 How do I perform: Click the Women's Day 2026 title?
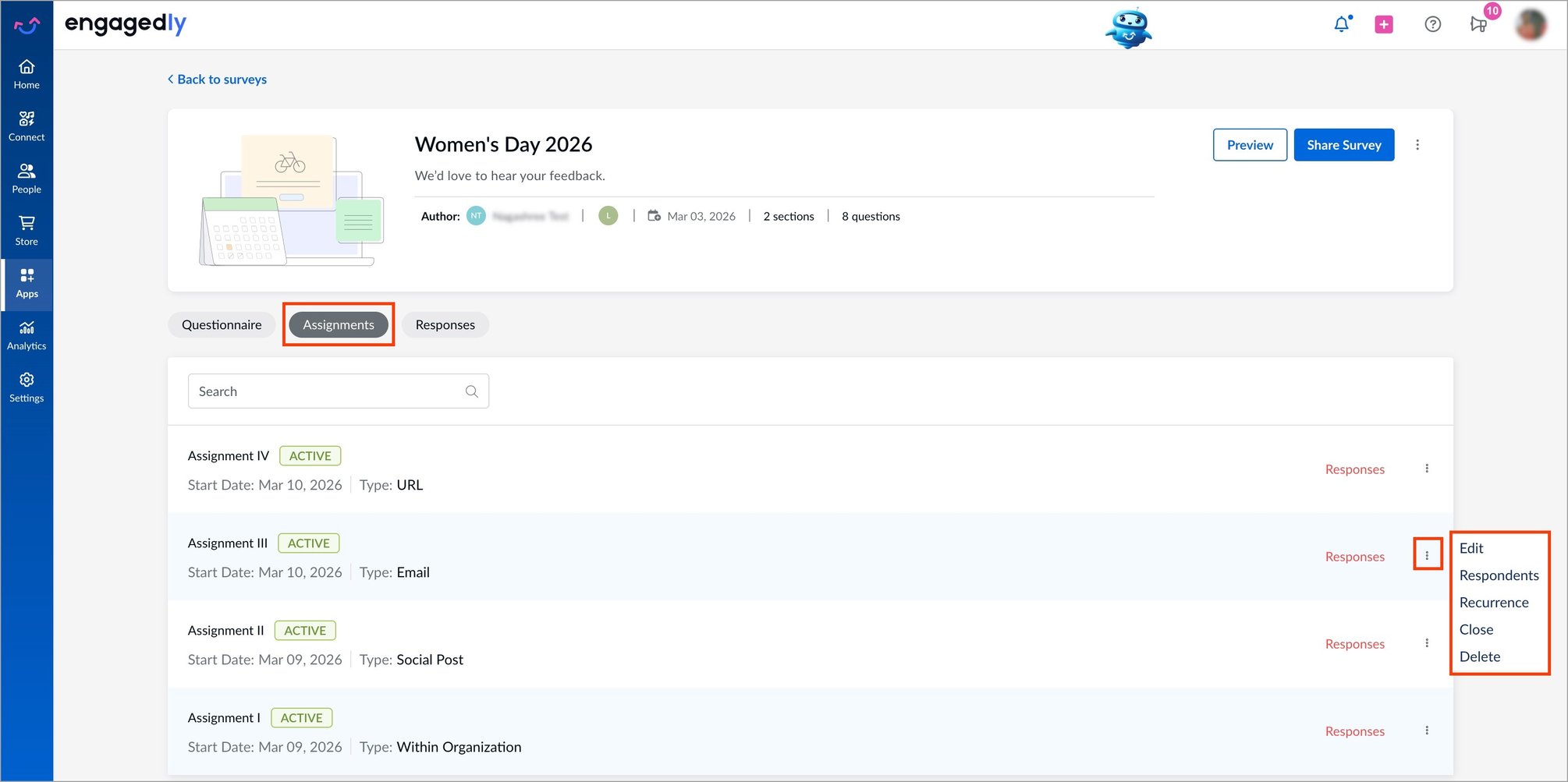point(503,144)
